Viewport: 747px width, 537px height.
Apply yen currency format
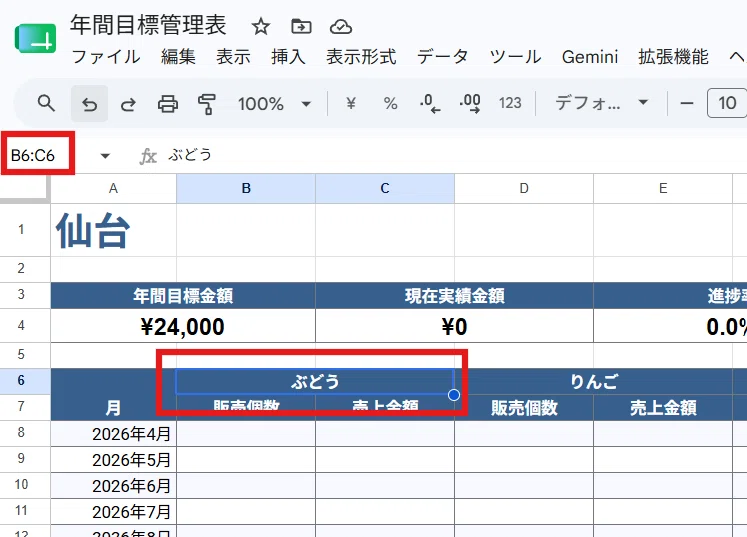[351, 103]
